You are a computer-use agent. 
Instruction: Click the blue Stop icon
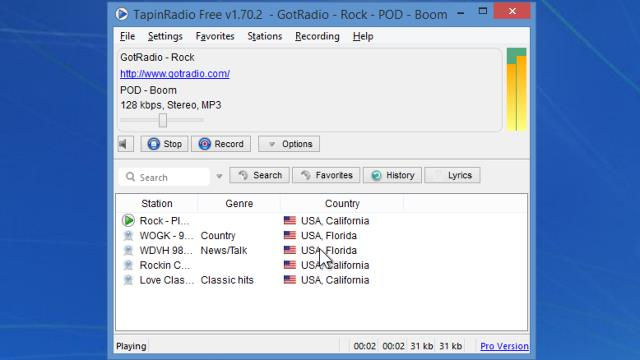[153, 144]
